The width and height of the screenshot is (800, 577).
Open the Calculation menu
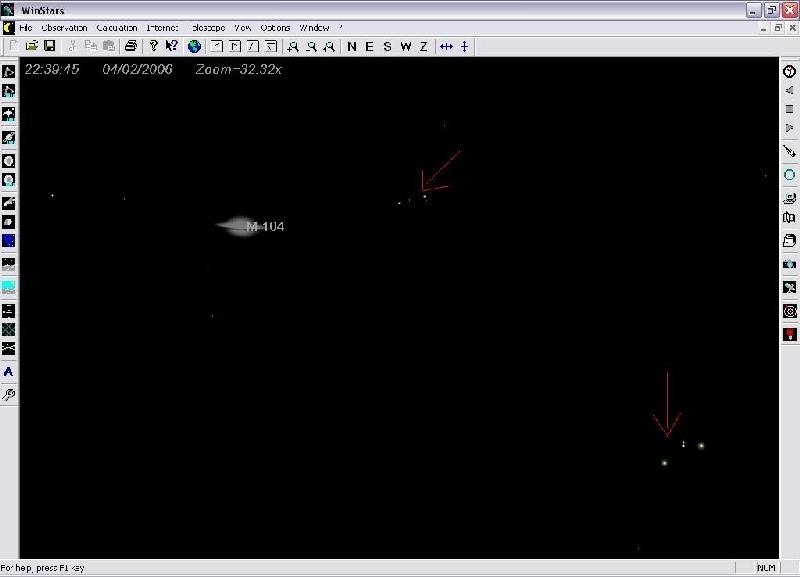pyautogui.click(x=117, y=28)
